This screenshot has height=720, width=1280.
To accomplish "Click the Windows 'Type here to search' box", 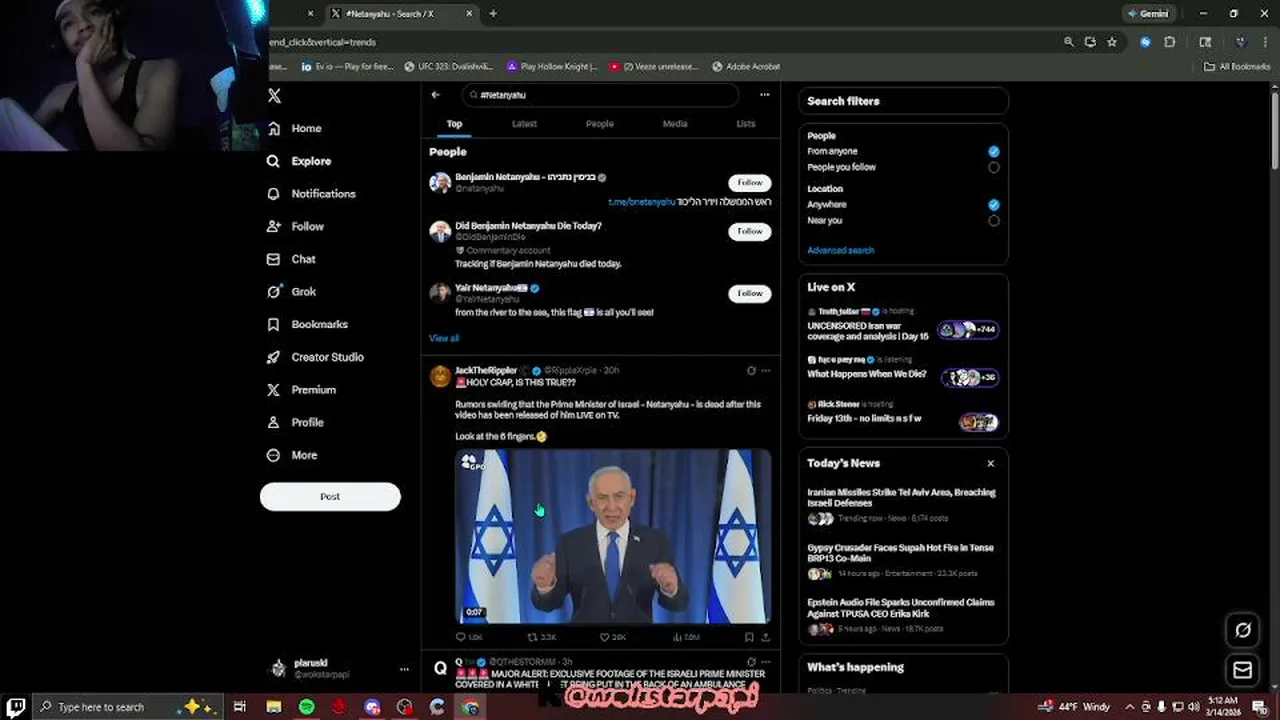I will point(128,707).
